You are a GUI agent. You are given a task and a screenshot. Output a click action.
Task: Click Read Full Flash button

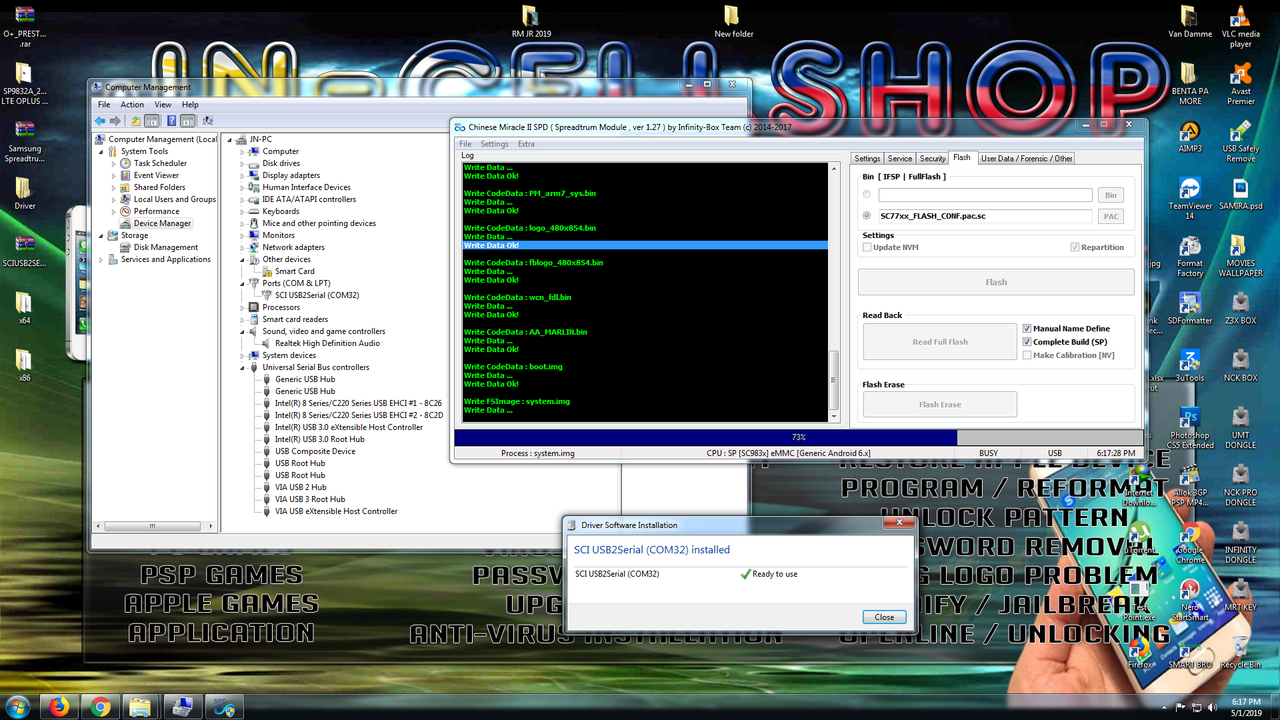[x=940, y=342]
